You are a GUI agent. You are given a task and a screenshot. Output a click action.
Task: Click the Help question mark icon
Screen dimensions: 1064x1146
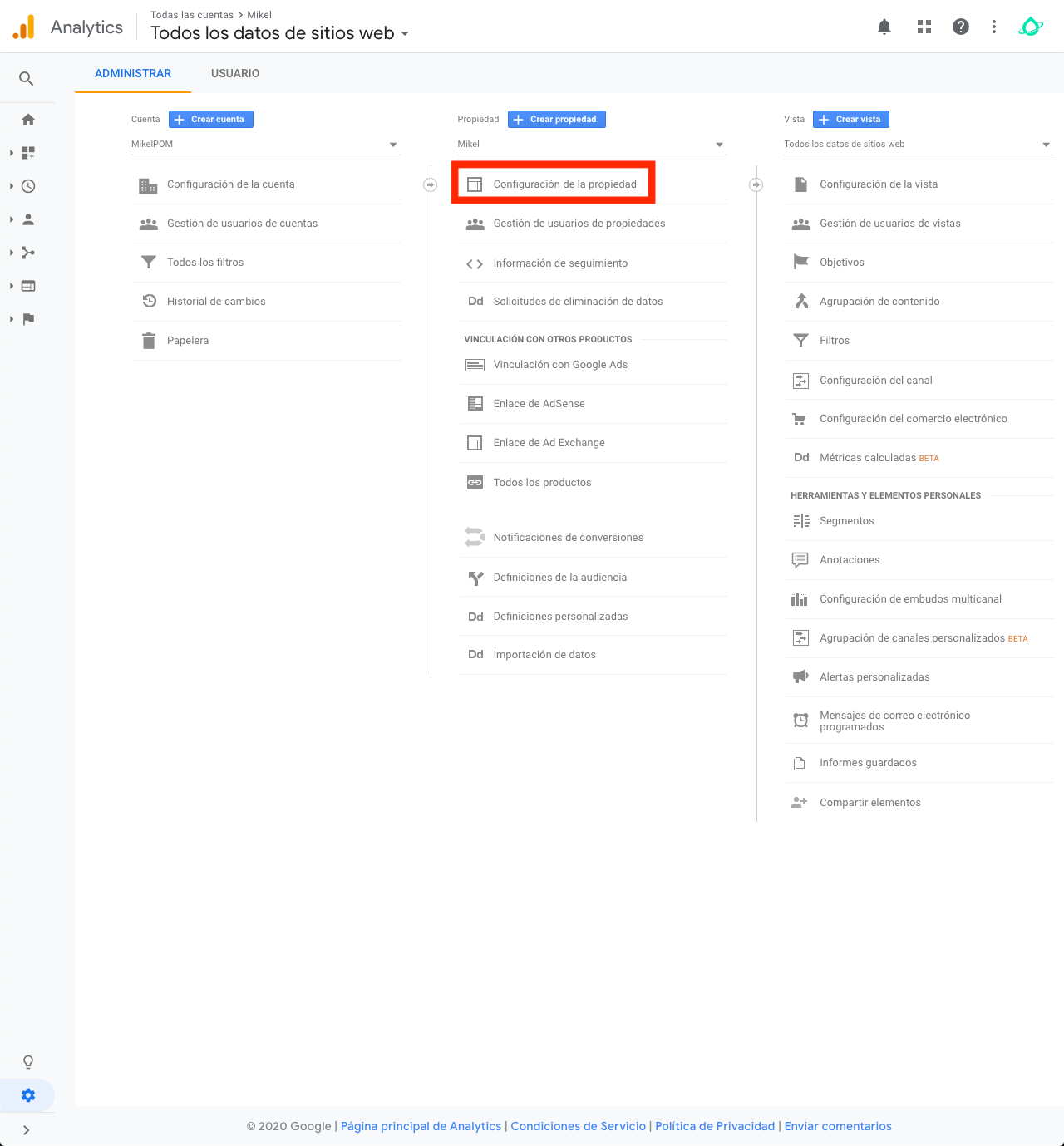[x=960, y=26]
